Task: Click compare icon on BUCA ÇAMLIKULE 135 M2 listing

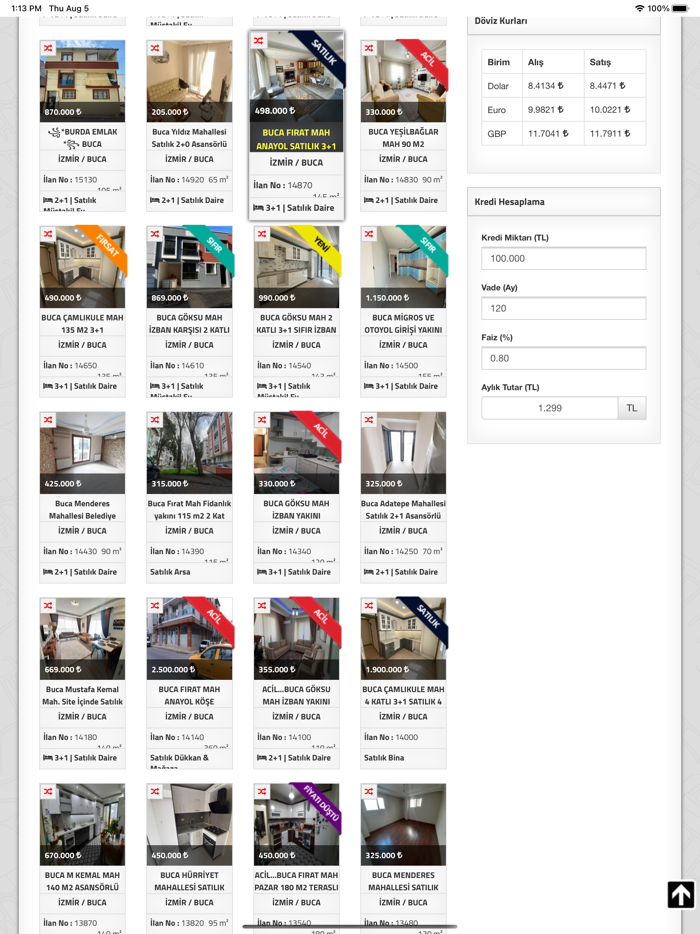Action: pyautogui.click(x=48, y=234)
